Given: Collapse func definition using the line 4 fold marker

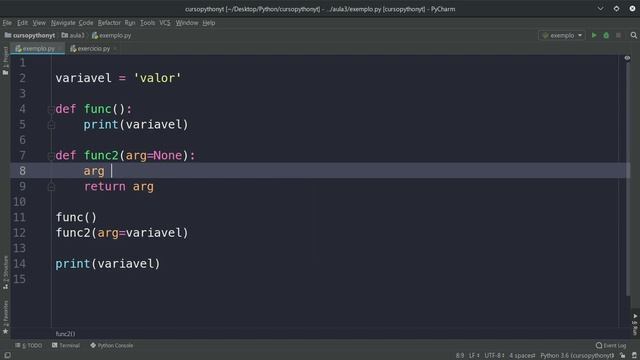Looking at the screenshot, I should (x=51, y=109).
